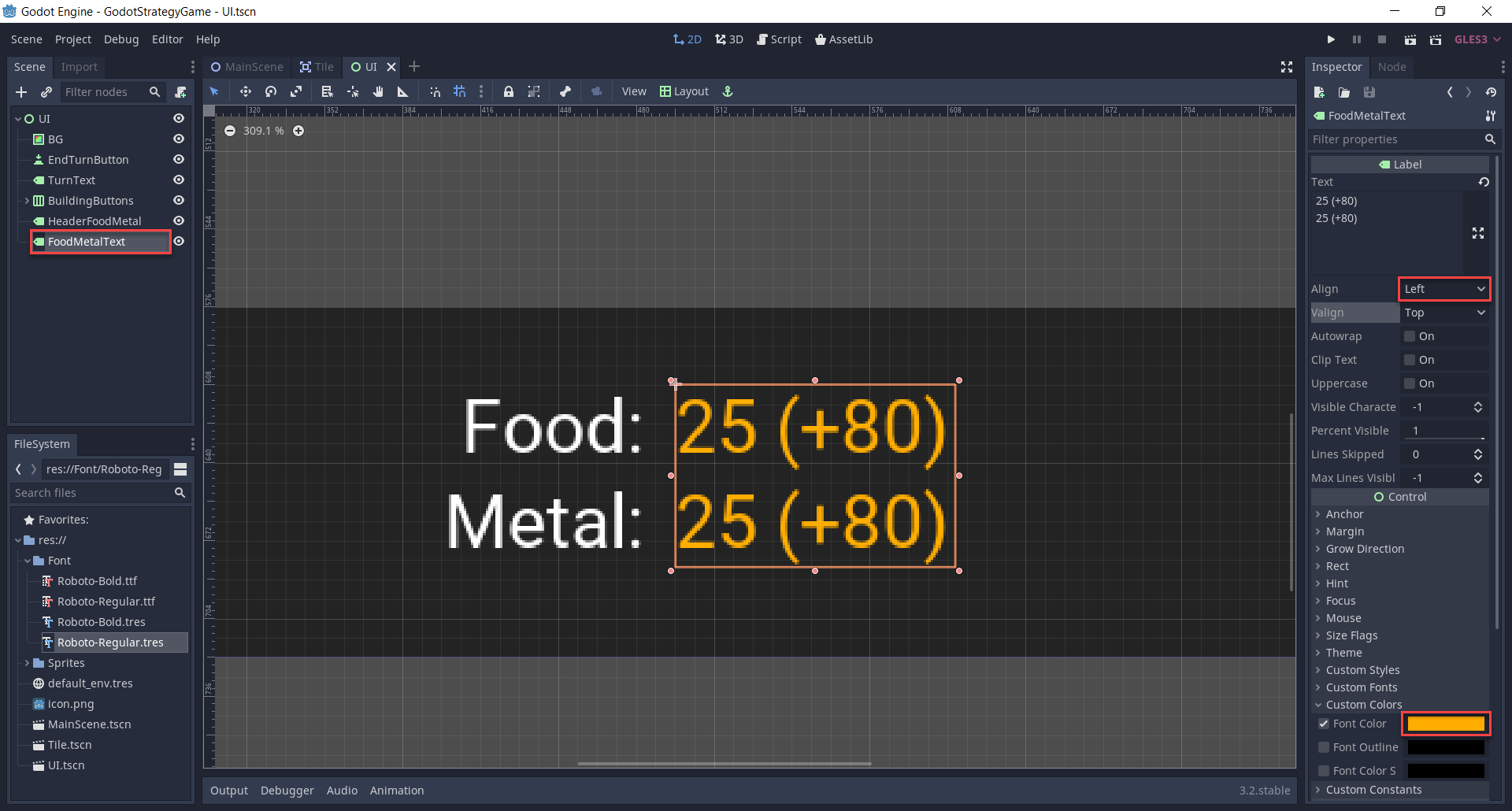Expand the BuildingButtons node
The width and height of the screenshot is (1512, 811).
tap(27, 201)
